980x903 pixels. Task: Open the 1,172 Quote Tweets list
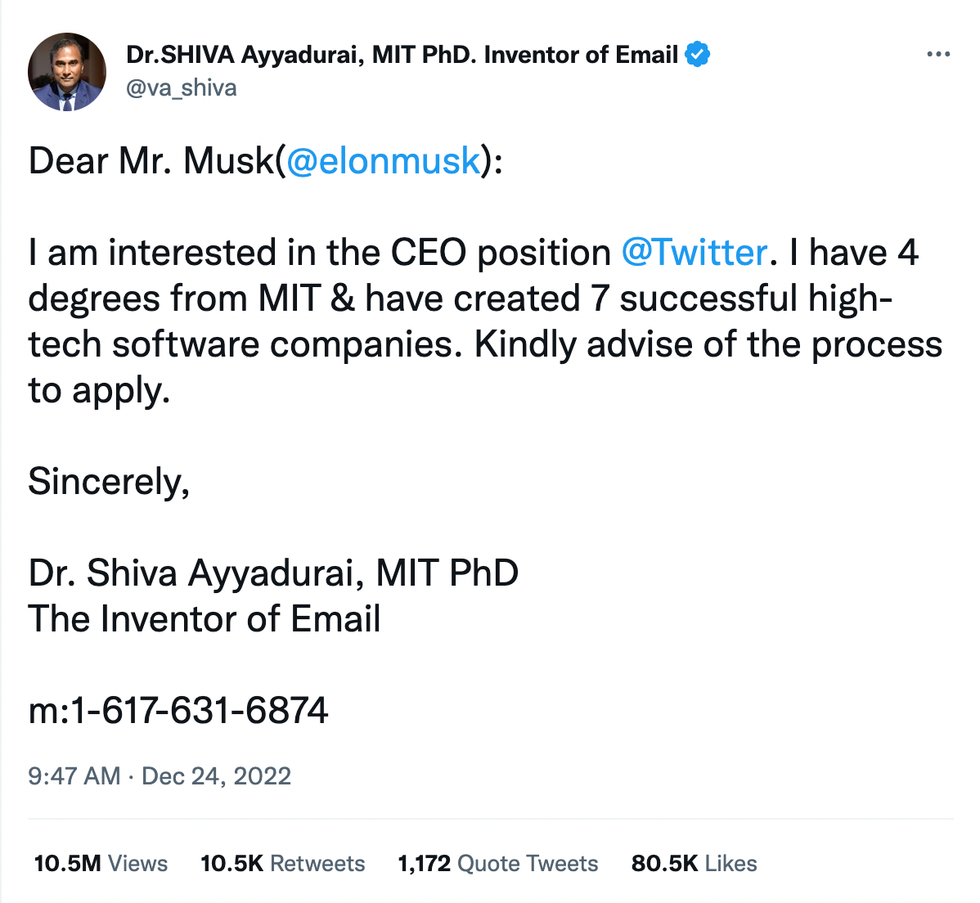[497, 863]
